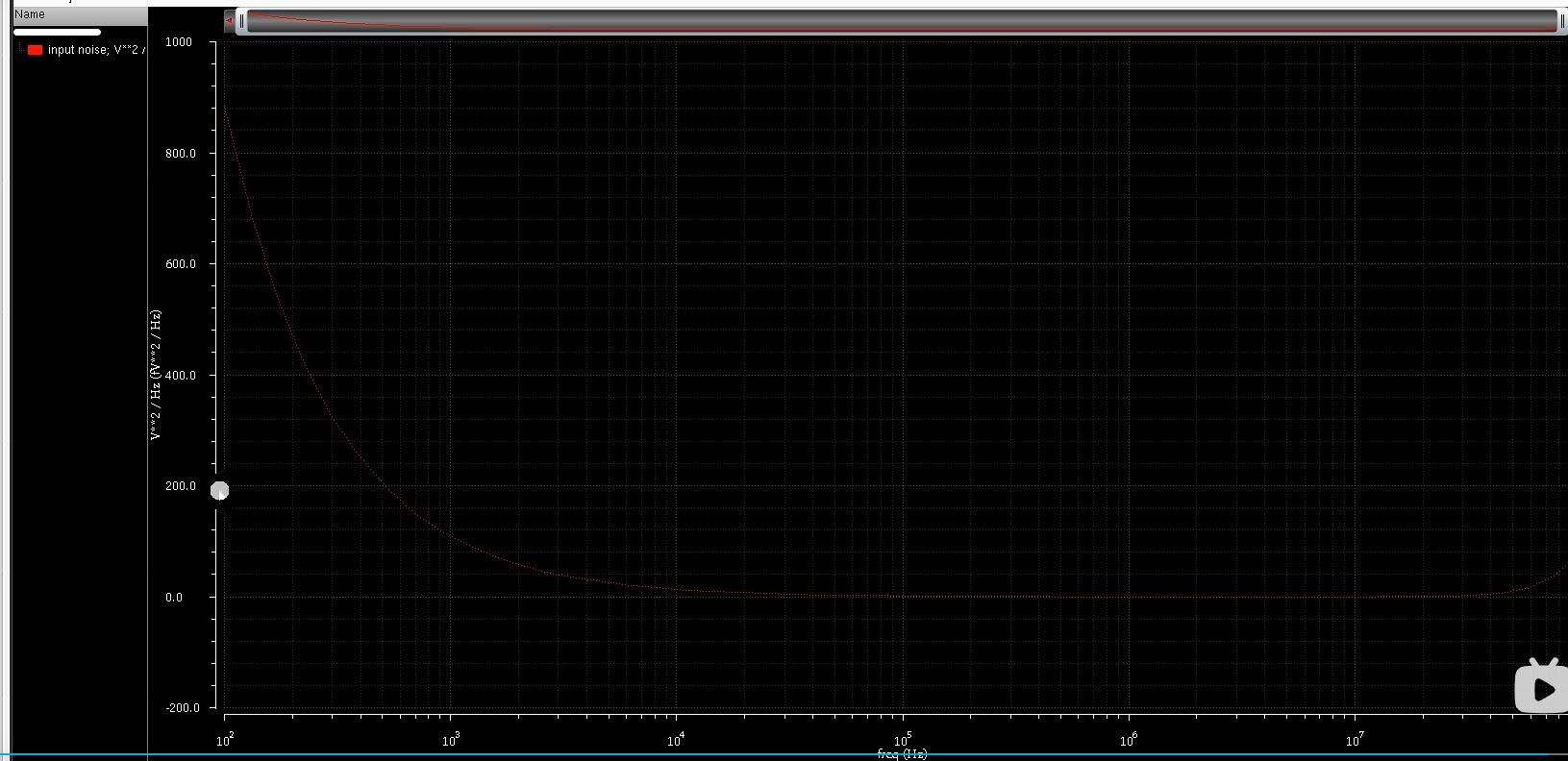Click the 600.0 Y-axis tick label
This screenshot has height=761, width=1568.
point(180,264)
